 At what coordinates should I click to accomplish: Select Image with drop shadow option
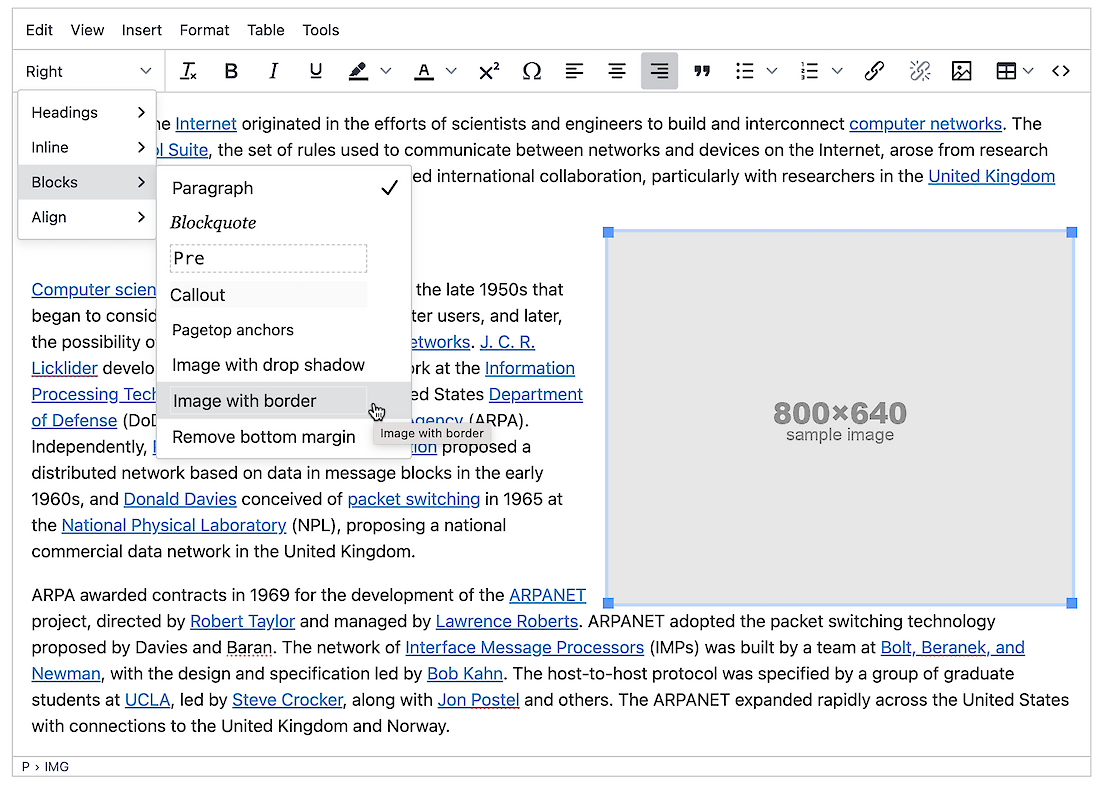coord(268,365)
